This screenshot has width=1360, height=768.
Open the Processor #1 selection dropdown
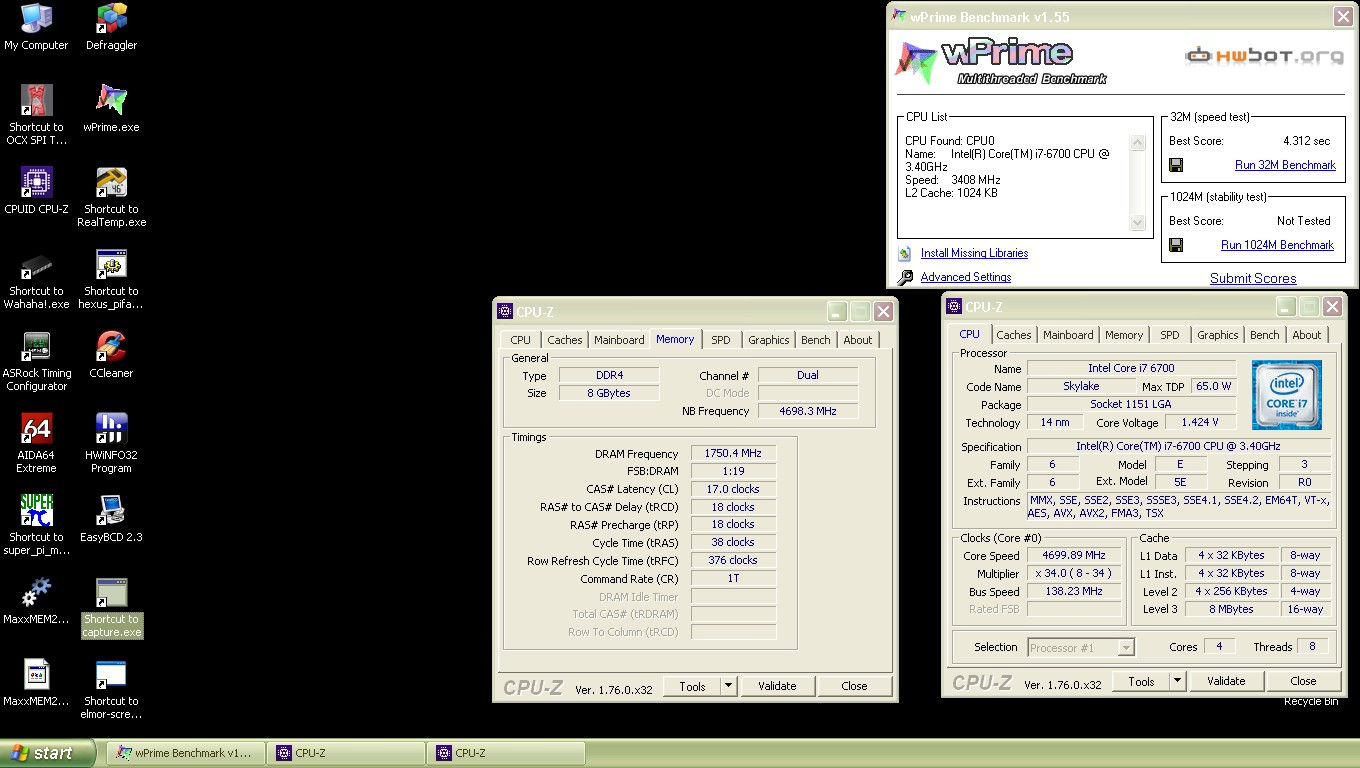(x=1082, y=648)
